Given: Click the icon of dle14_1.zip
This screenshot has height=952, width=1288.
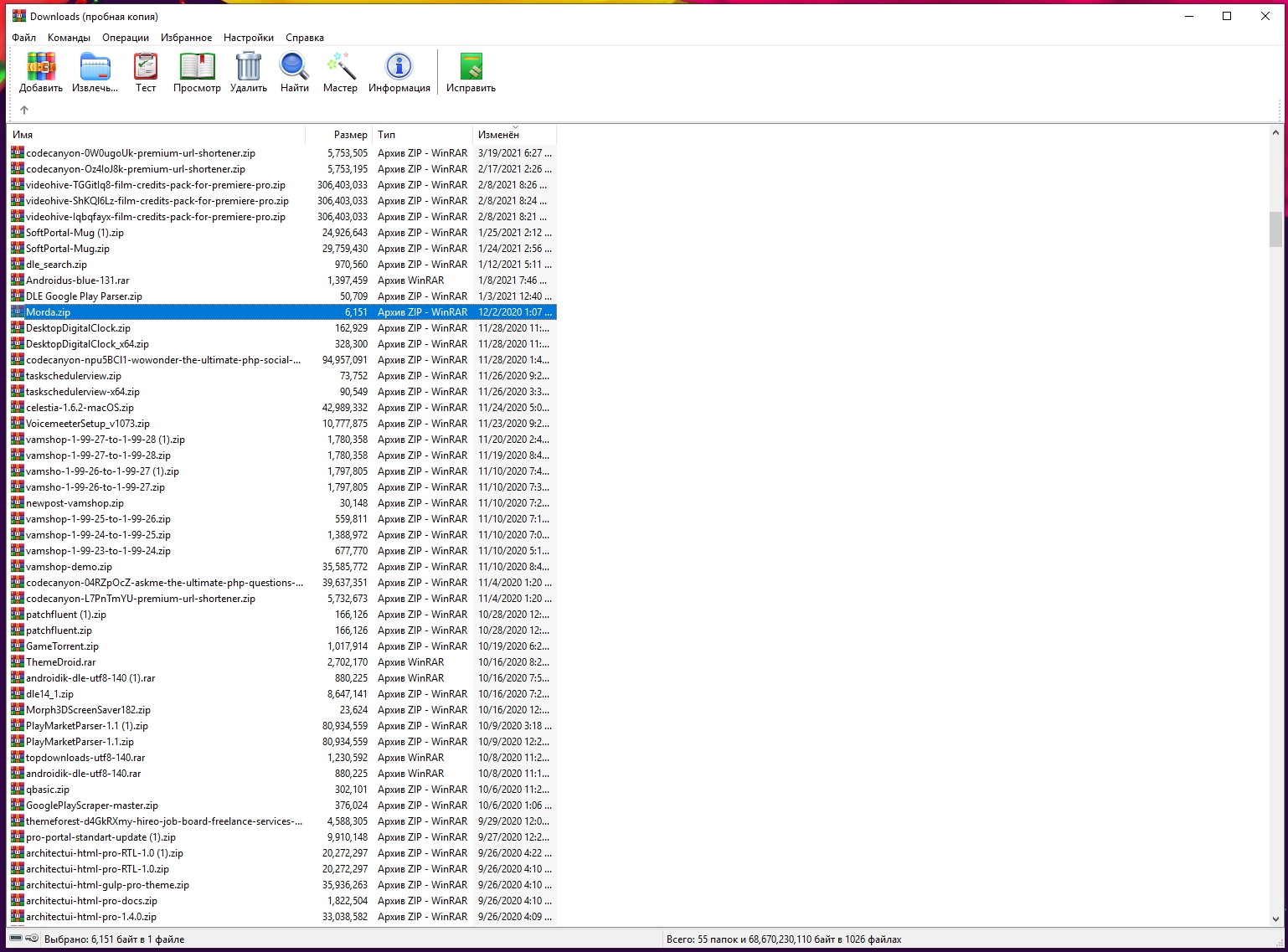Looking at the screenshot, I should tap(18, 694).
